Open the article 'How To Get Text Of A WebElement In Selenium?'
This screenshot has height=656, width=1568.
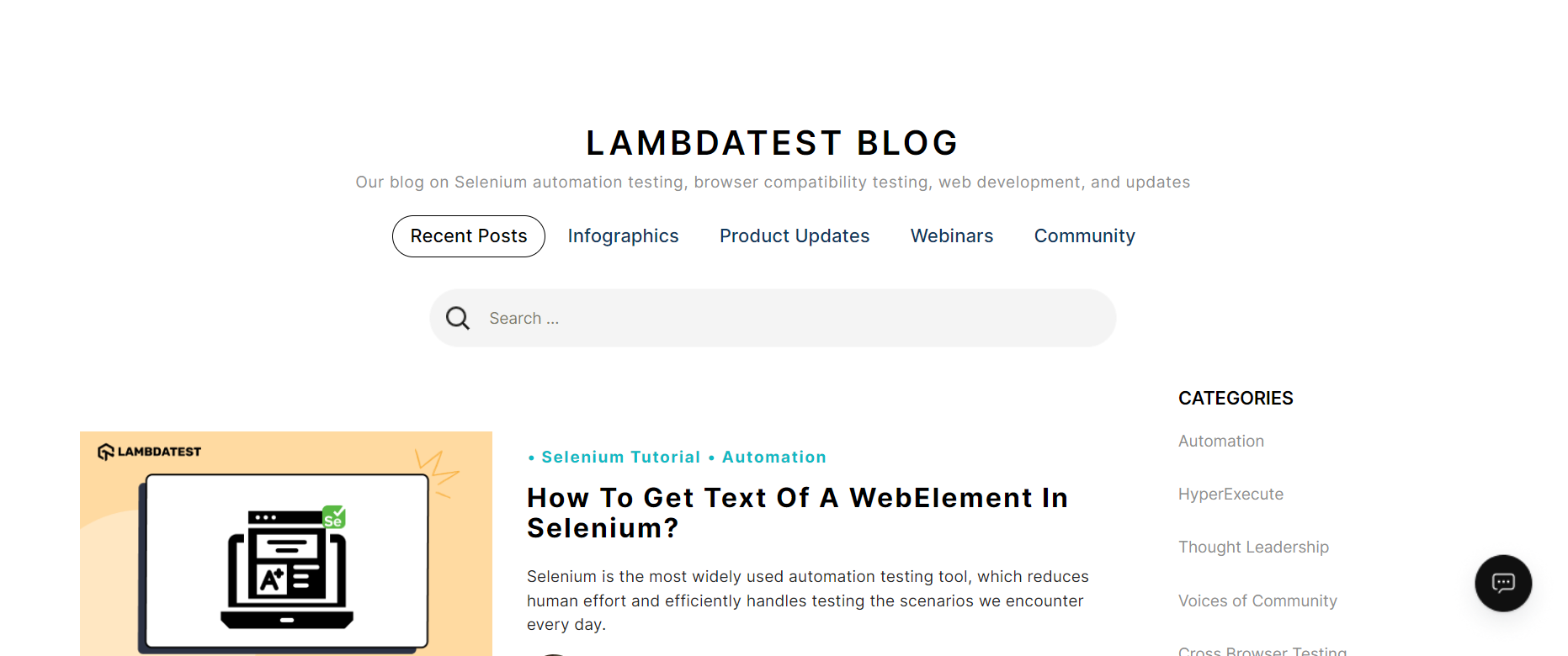(x=797, y=511)
